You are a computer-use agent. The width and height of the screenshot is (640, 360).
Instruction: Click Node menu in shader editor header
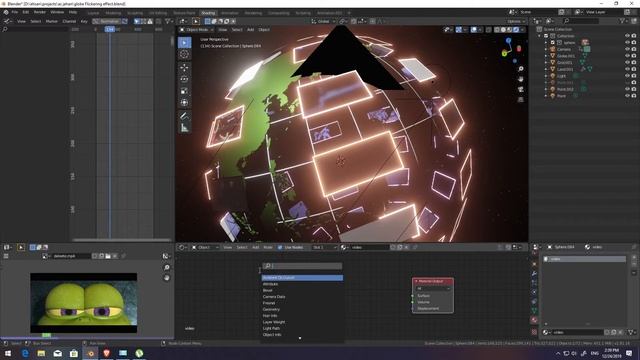268,247
